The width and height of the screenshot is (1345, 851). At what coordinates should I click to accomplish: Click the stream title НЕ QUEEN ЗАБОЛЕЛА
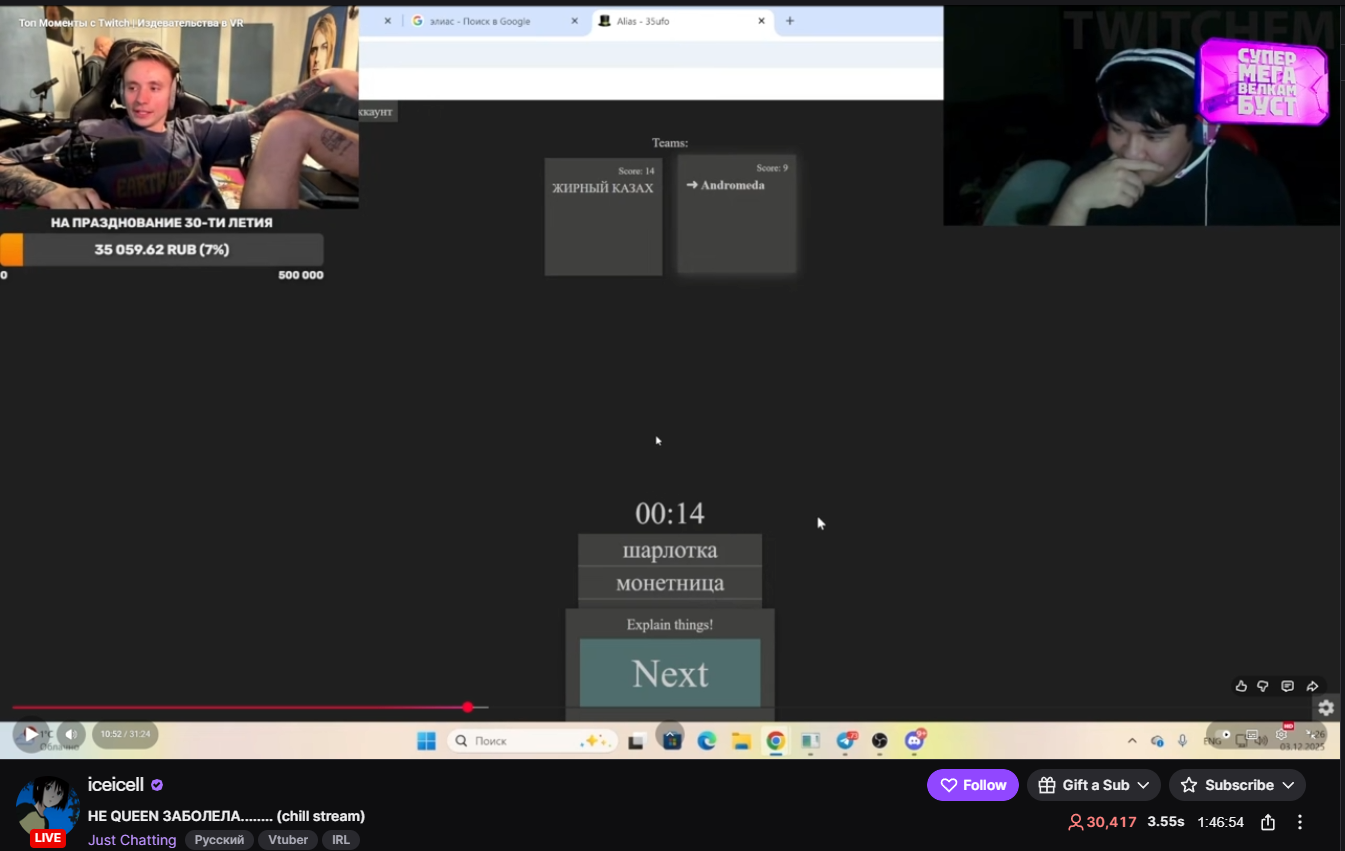point(226,816)
